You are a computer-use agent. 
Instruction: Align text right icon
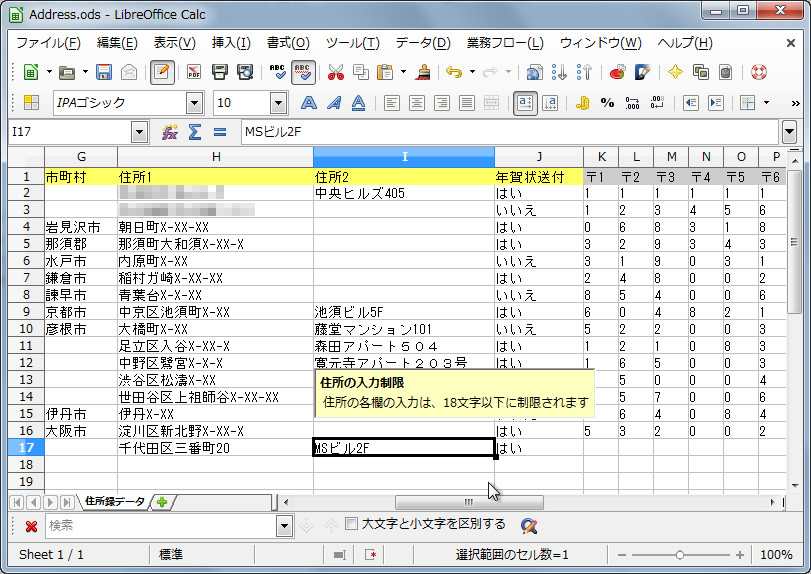coord(442,103)
